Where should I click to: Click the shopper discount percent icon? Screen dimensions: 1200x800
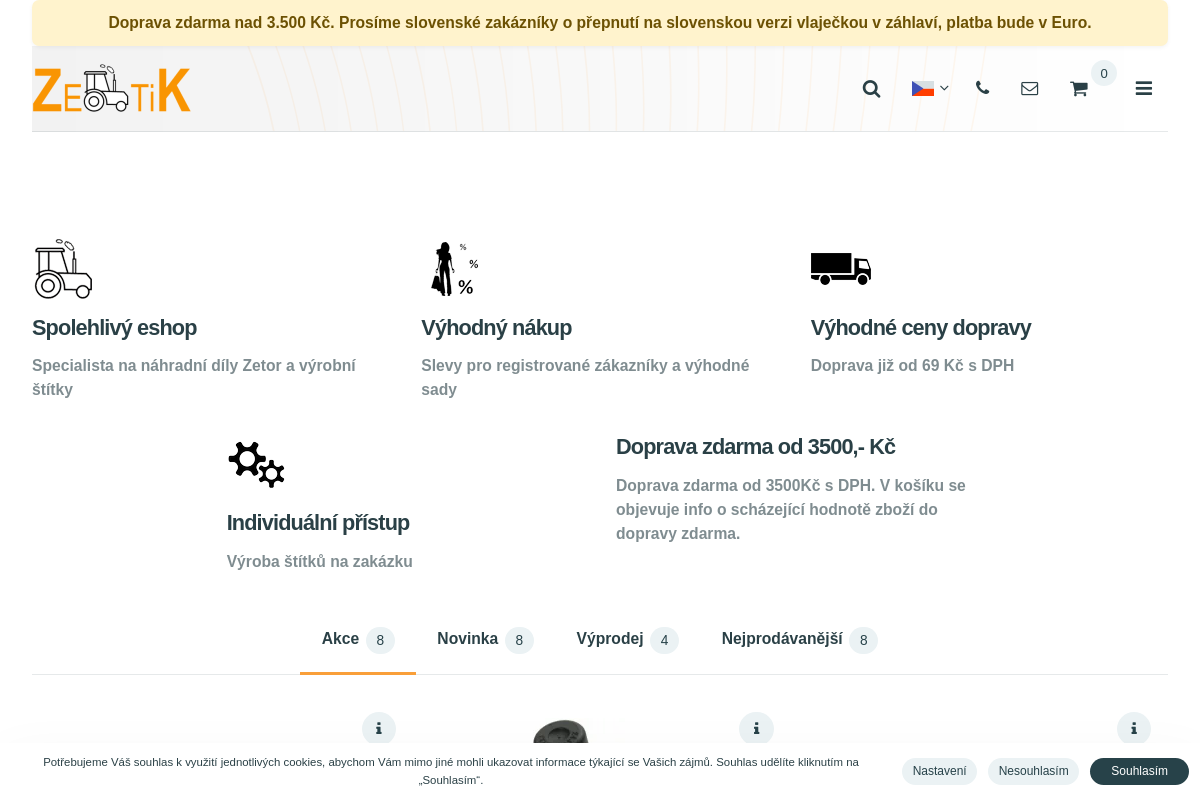click(x=453, y=269)
